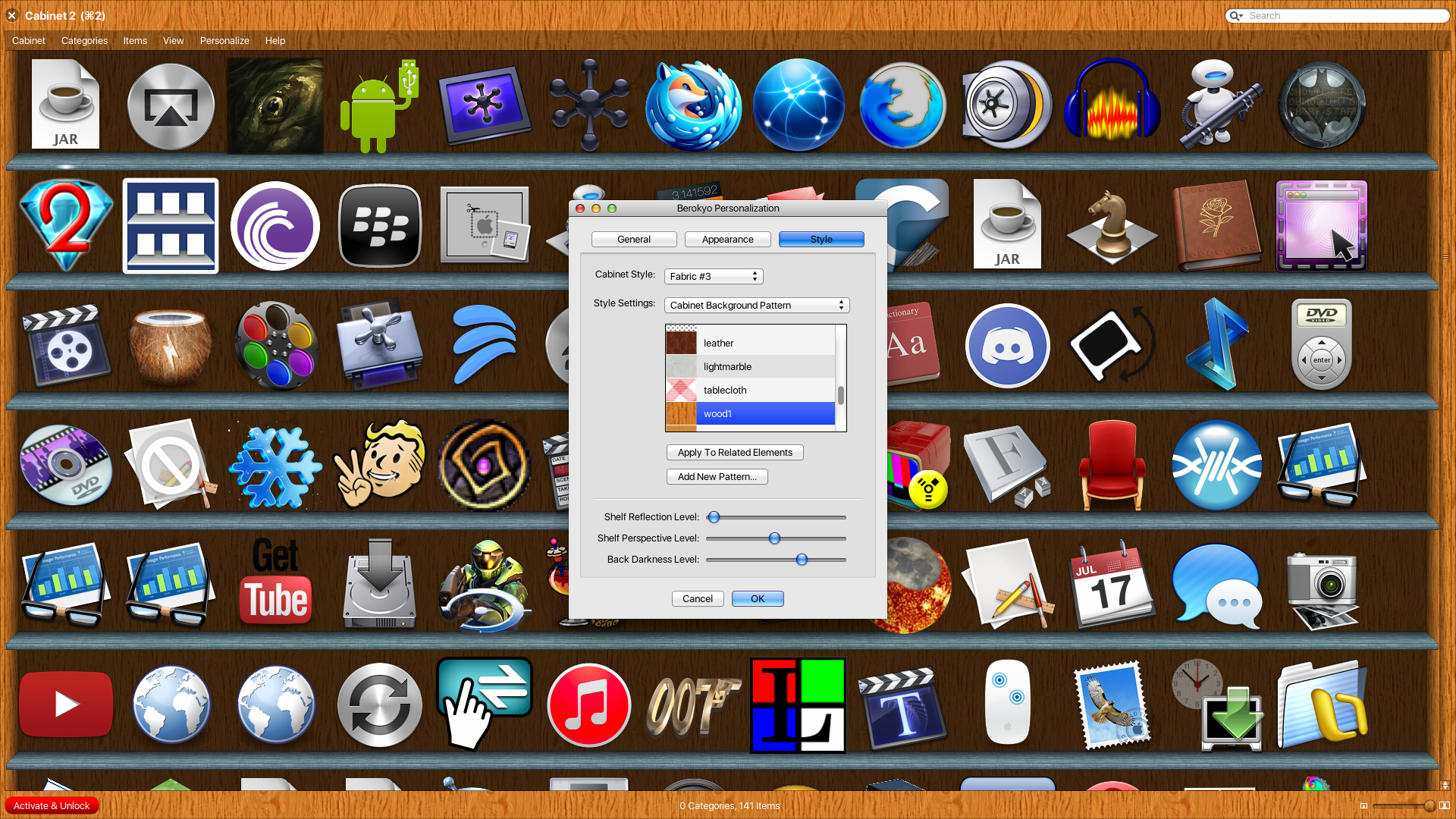
Task: Open the Android USB robot icon
Action: (380, 106)
